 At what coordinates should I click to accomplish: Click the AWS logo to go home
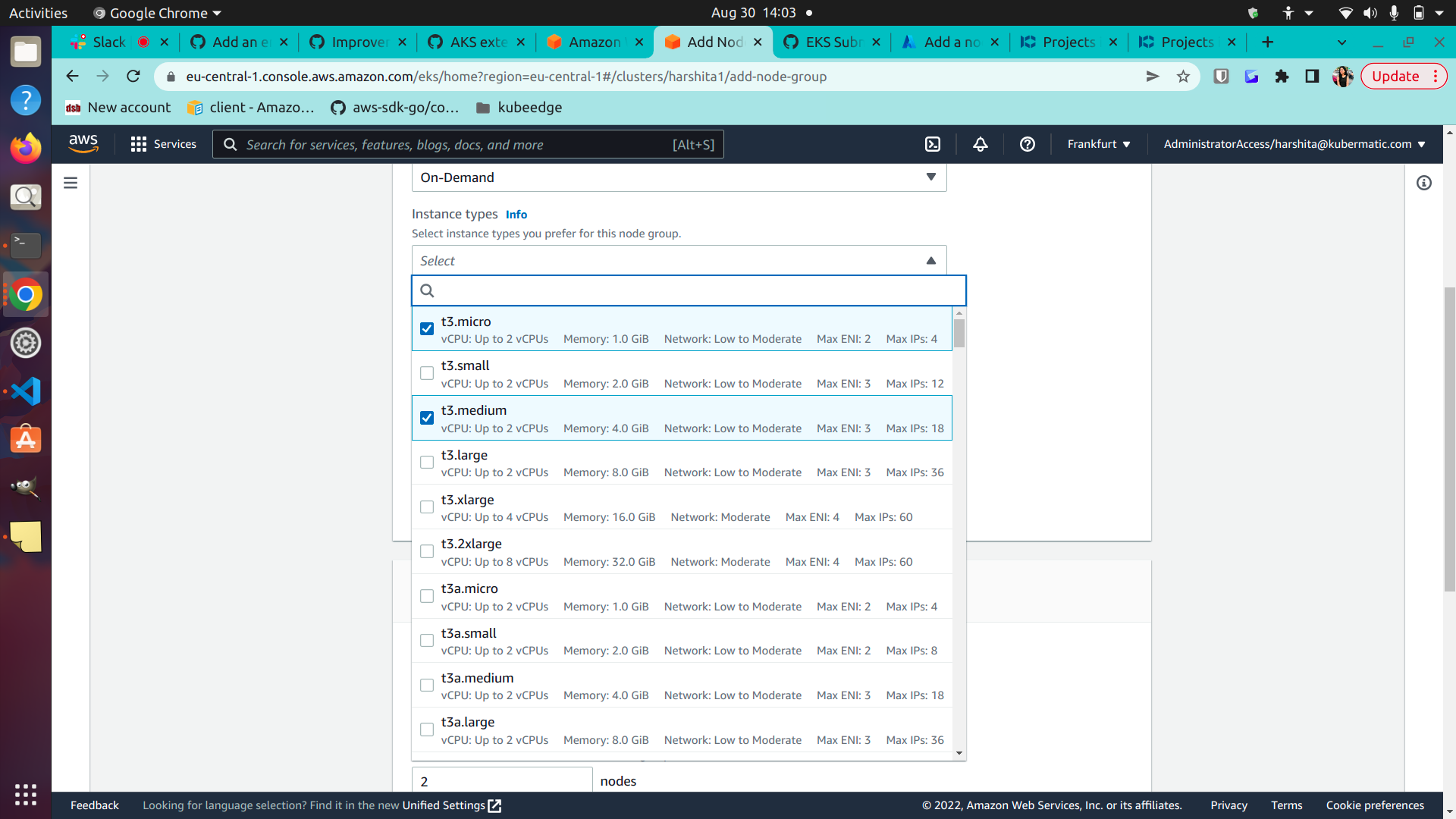click(83, 144)
